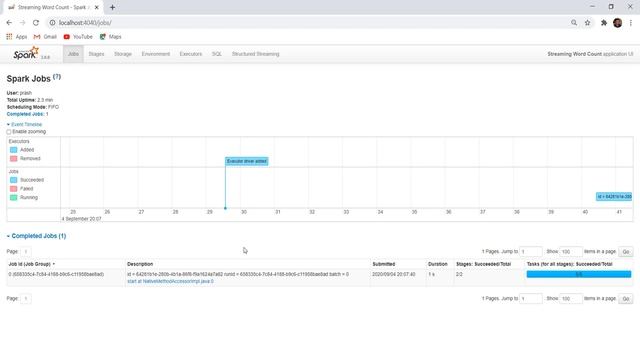Viewport: 640px width, 360px height.
Task: Click the Tasks Succeeded/Total column header
Action: pos(569,264)
